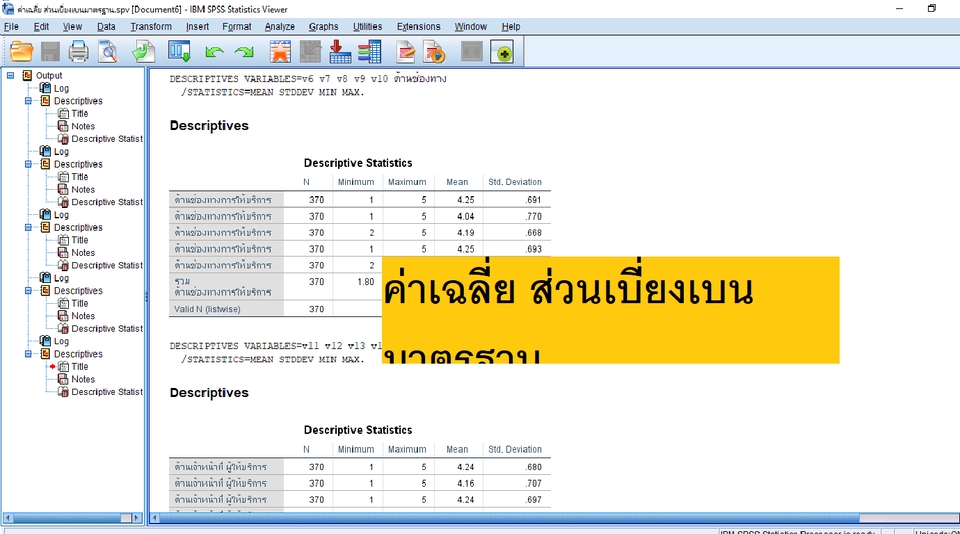Open the Transform menu
The width and height of the screenshot is (960, 534).
pos(150,26)
